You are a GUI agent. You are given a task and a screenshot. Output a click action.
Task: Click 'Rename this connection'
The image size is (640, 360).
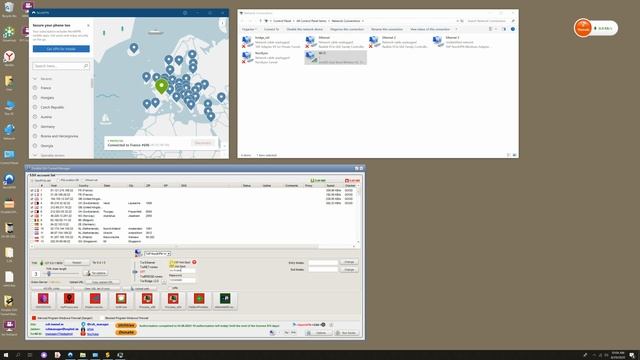(387, 29)
